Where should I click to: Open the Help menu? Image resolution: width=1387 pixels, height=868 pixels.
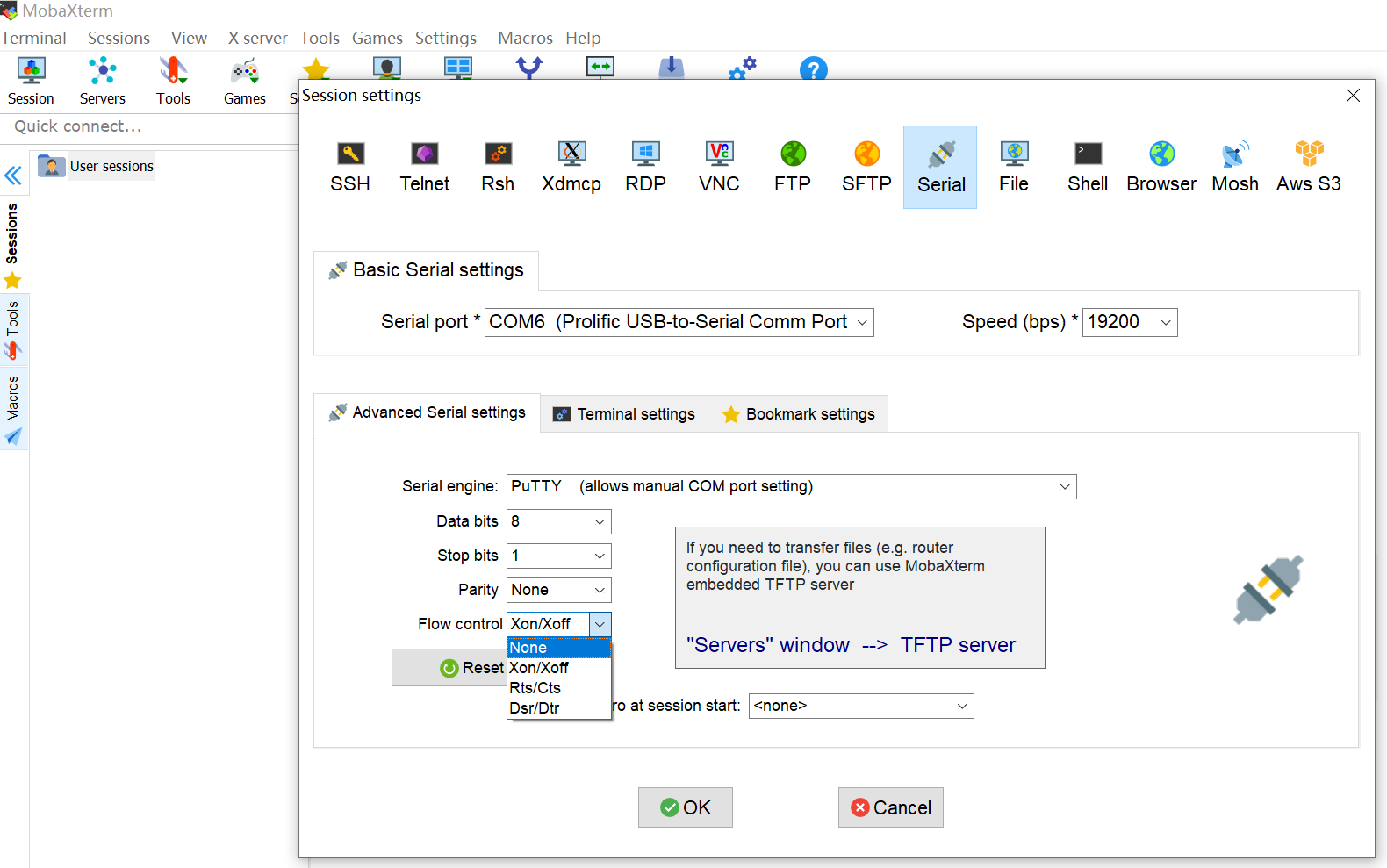583,38
